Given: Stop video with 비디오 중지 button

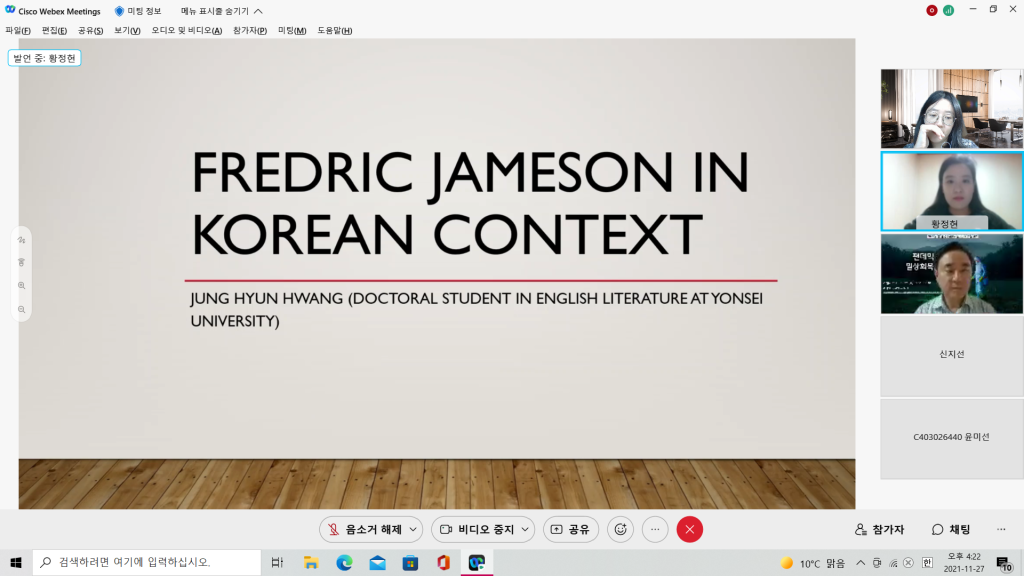Looking at the screenshot, I should [476, 529].
